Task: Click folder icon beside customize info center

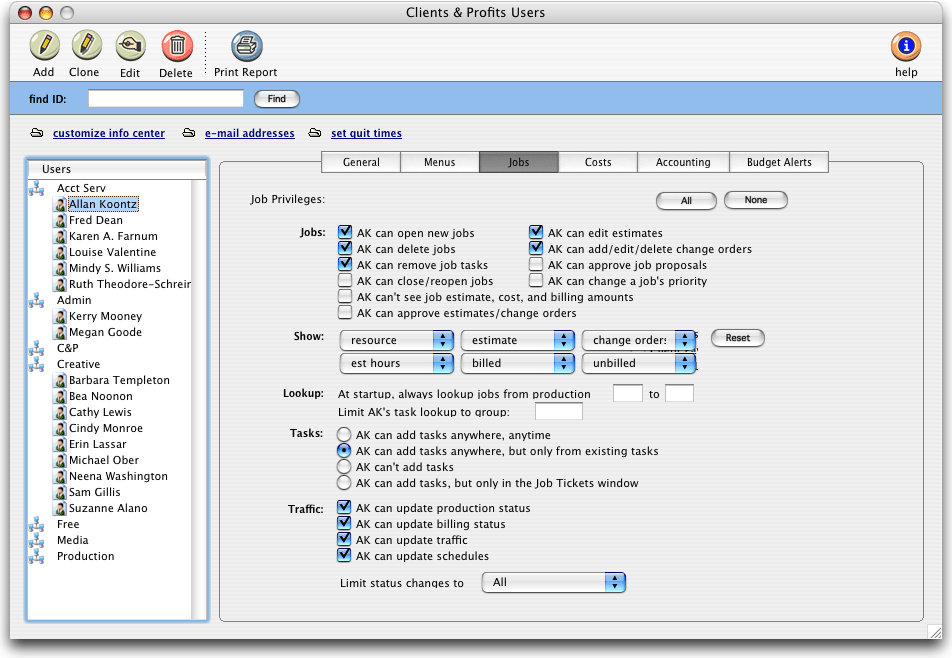Action: (37, 132)
